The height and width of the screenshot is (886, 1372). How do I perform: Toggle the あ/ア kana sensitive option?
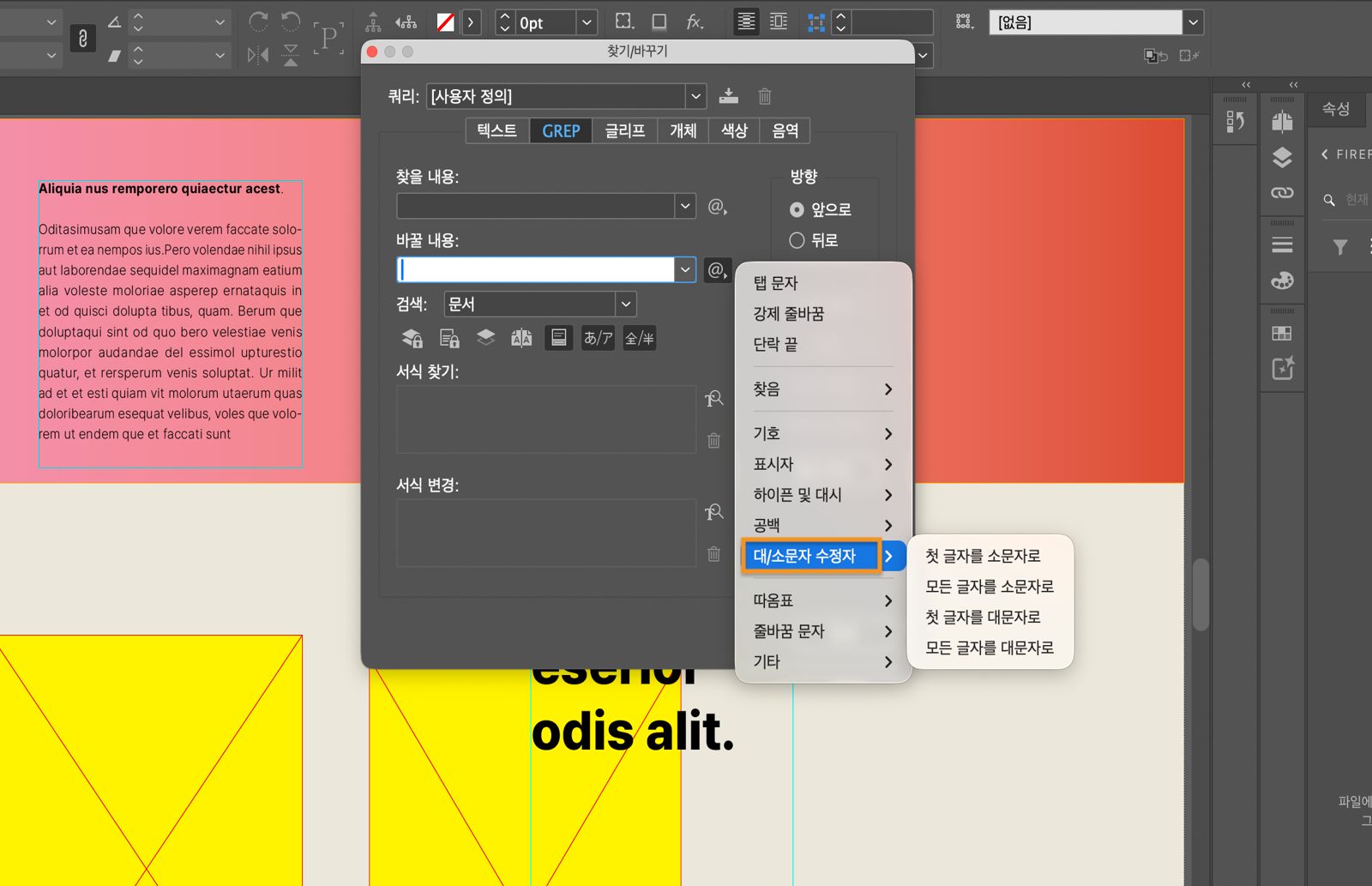pos(599,338)
